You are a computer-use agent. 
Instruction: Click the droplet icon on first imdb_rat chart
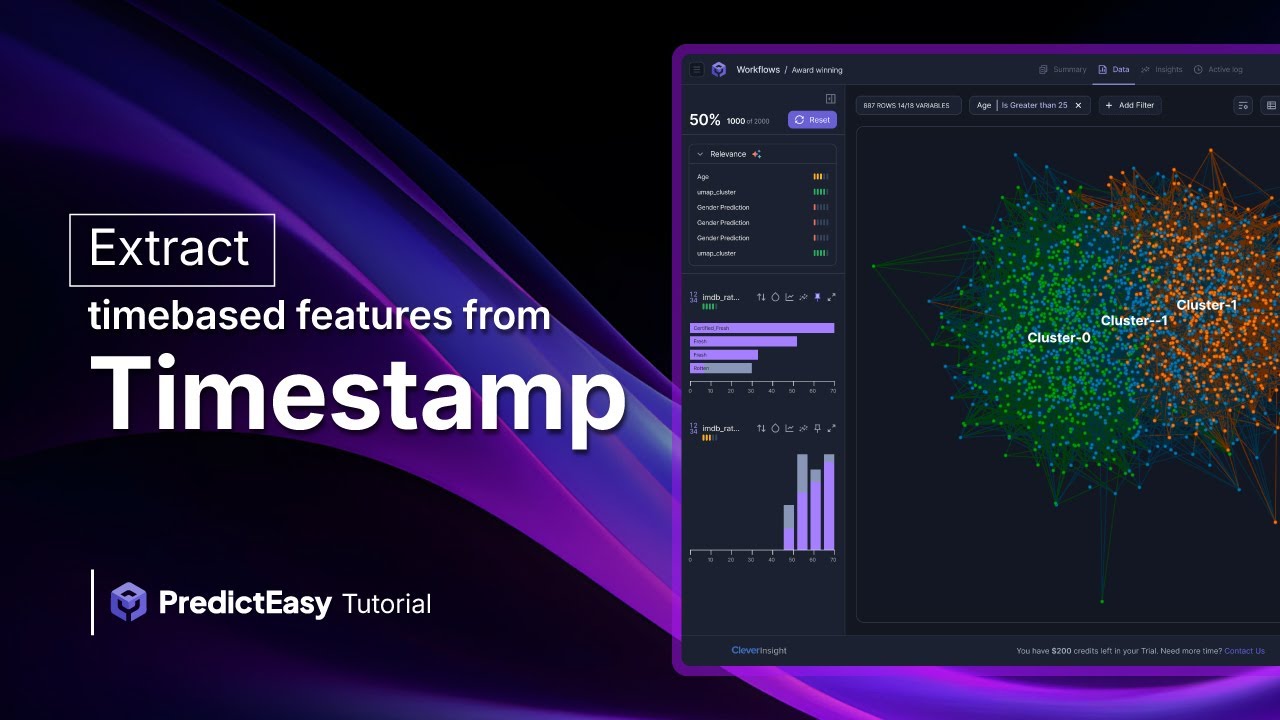click(775, 297)
